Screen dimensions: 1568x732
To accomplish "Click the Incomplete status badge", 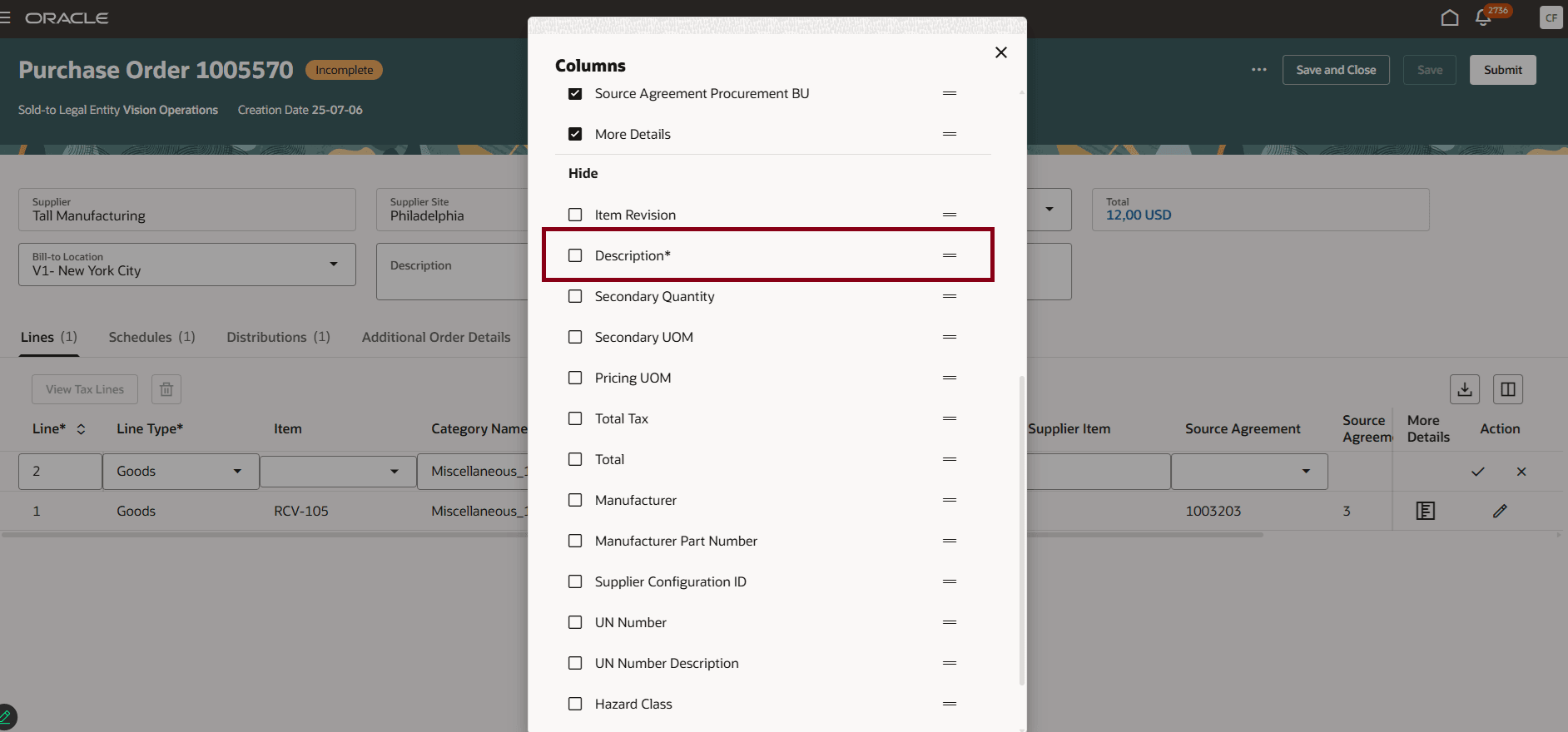I will tap(344, 70).
